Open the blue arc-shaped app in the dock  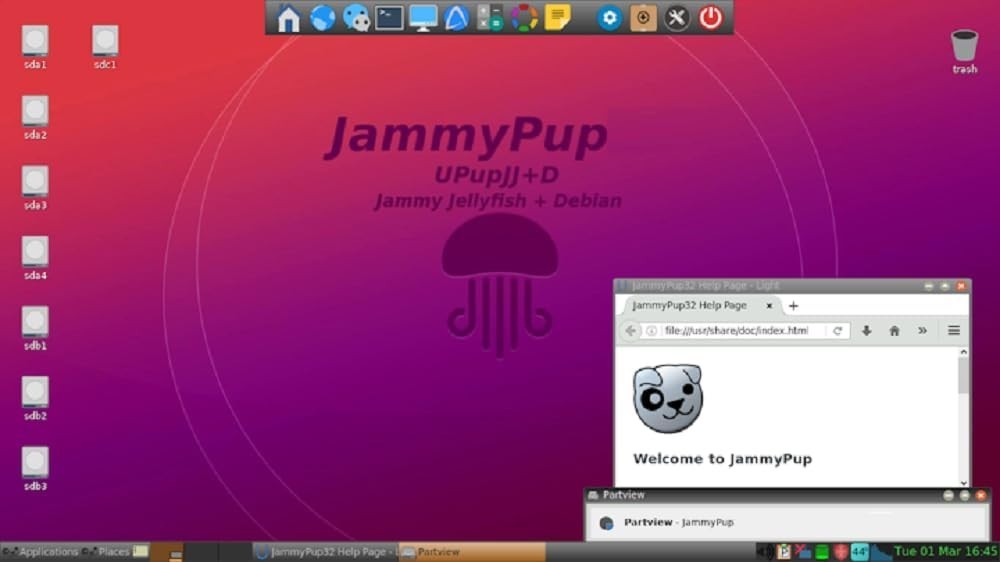pyautogui.click(x=456, y=18)
